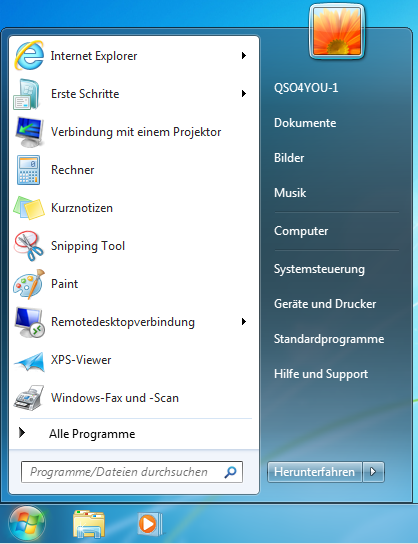Launch the Rechner calculator icon

point(28,170)
